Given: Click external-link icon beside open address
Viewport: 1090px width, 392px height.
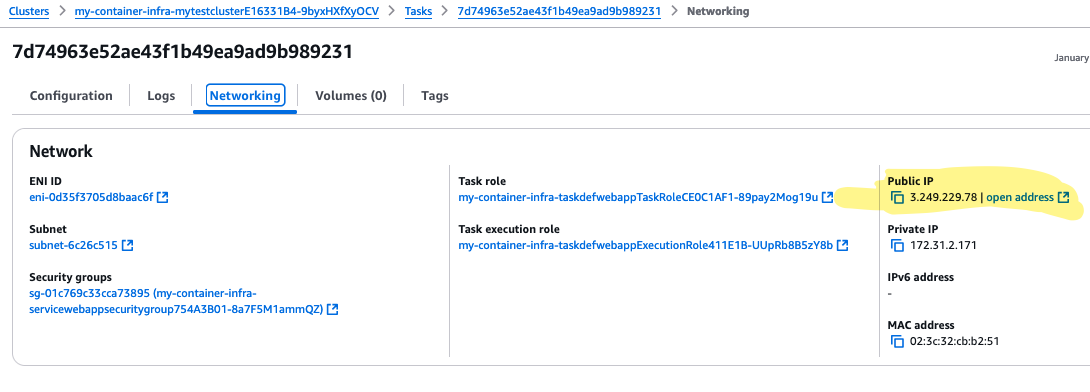Looking at the screenshot, I should (x=1063, y=197).
